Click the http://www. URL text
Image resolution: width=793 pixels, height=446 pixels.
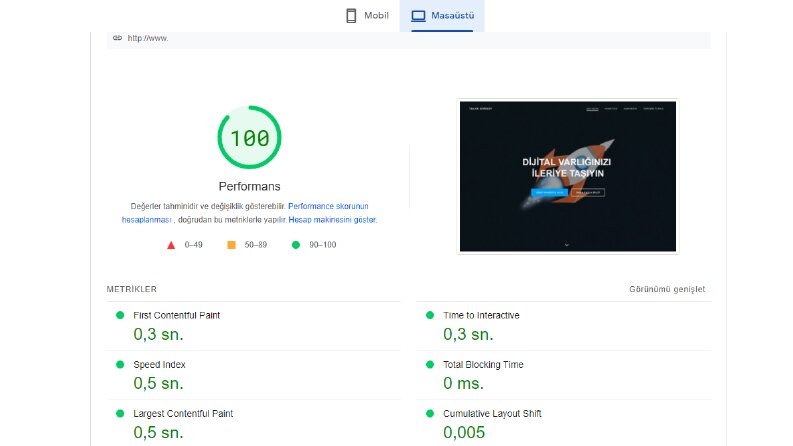[x=148, y=38]
